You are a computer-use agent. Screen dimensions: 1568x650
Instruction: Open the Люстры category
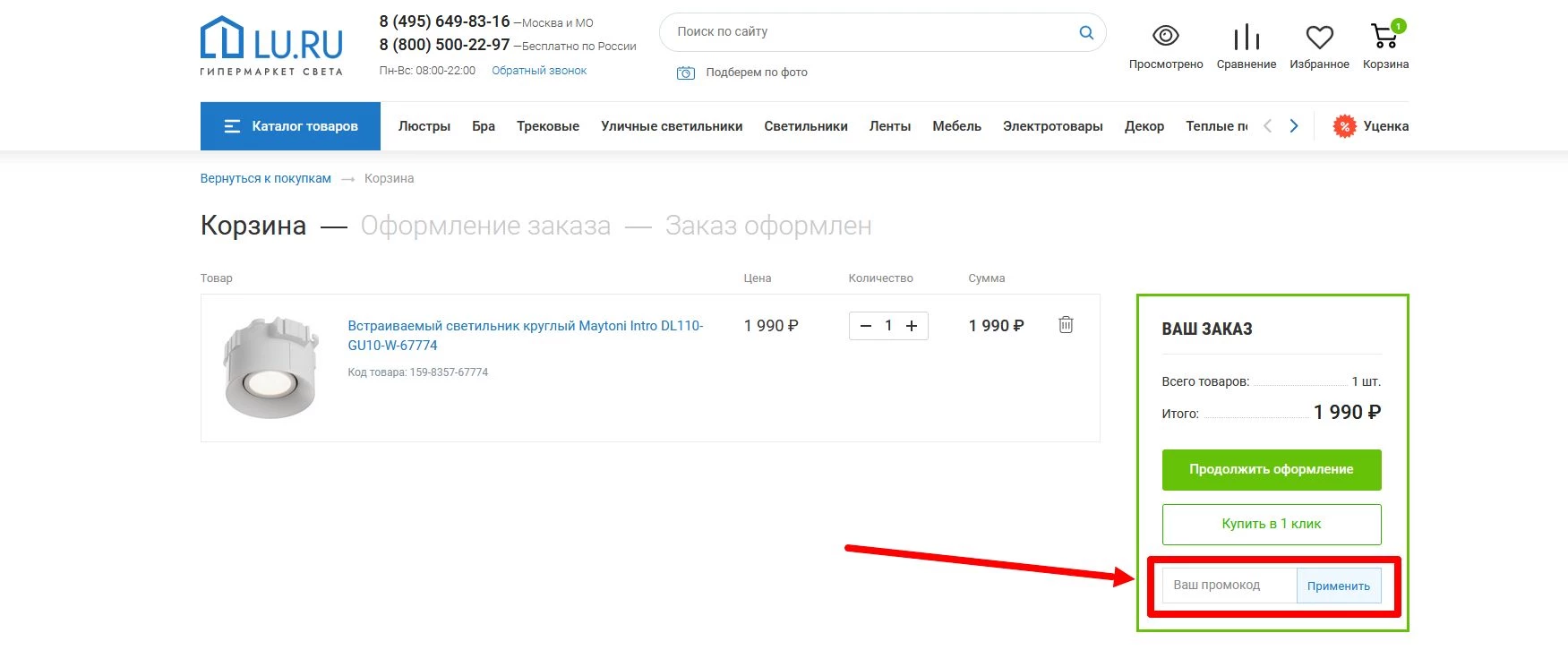pos(424,126)
